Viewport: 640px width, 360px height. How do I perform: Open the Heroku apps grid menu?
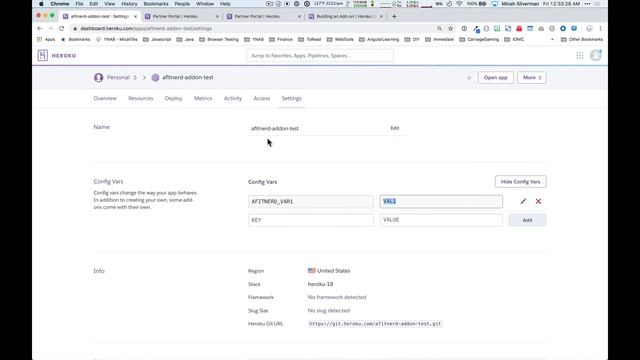(580, 56)
